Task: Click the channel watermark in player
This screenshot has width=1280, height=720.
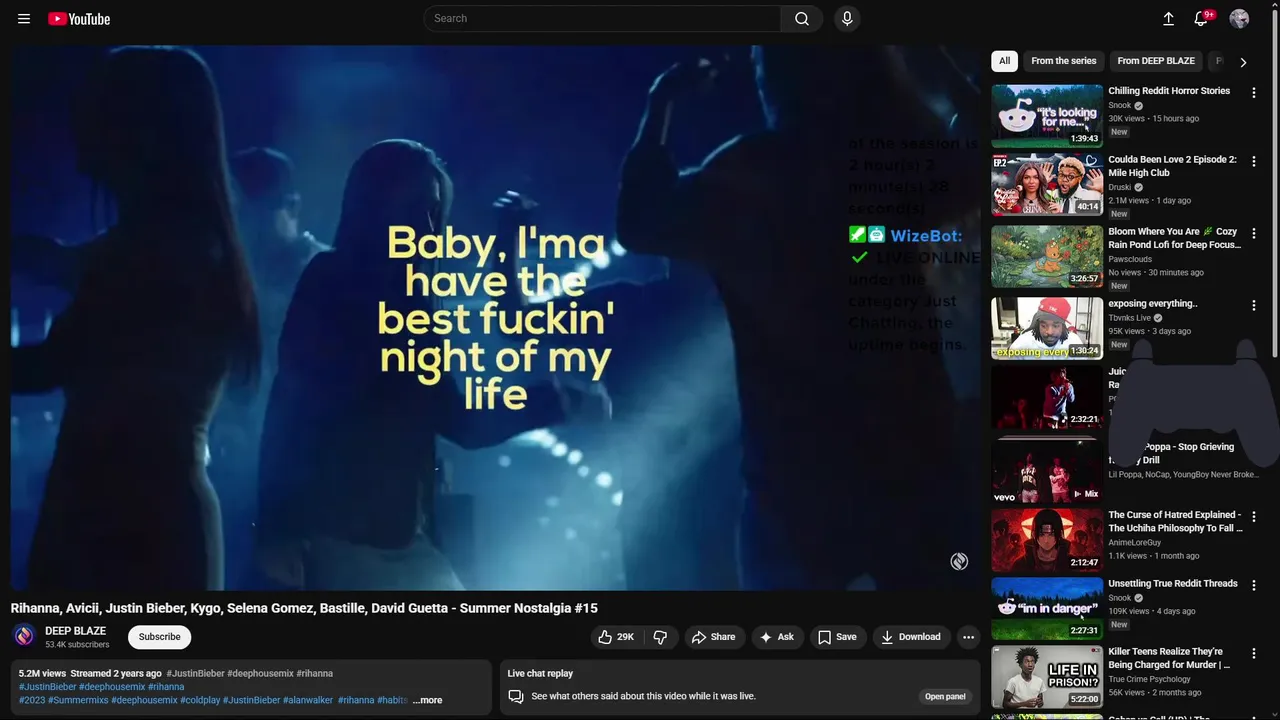Action: point(959,562)
